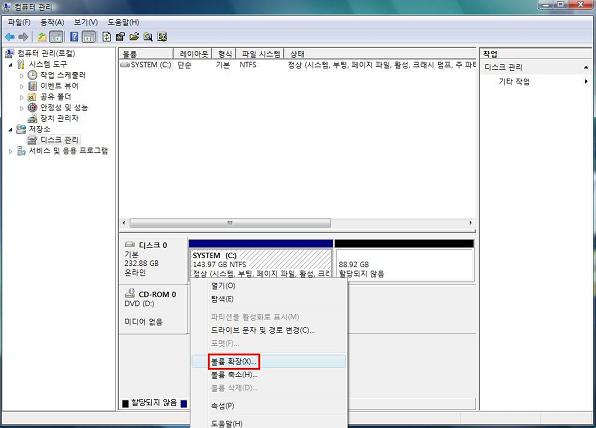Viewport: 596px width, 428px height.
Task: Sort by the 볼륨 column header
Action: pyautogui.click(x=146, y=54)
